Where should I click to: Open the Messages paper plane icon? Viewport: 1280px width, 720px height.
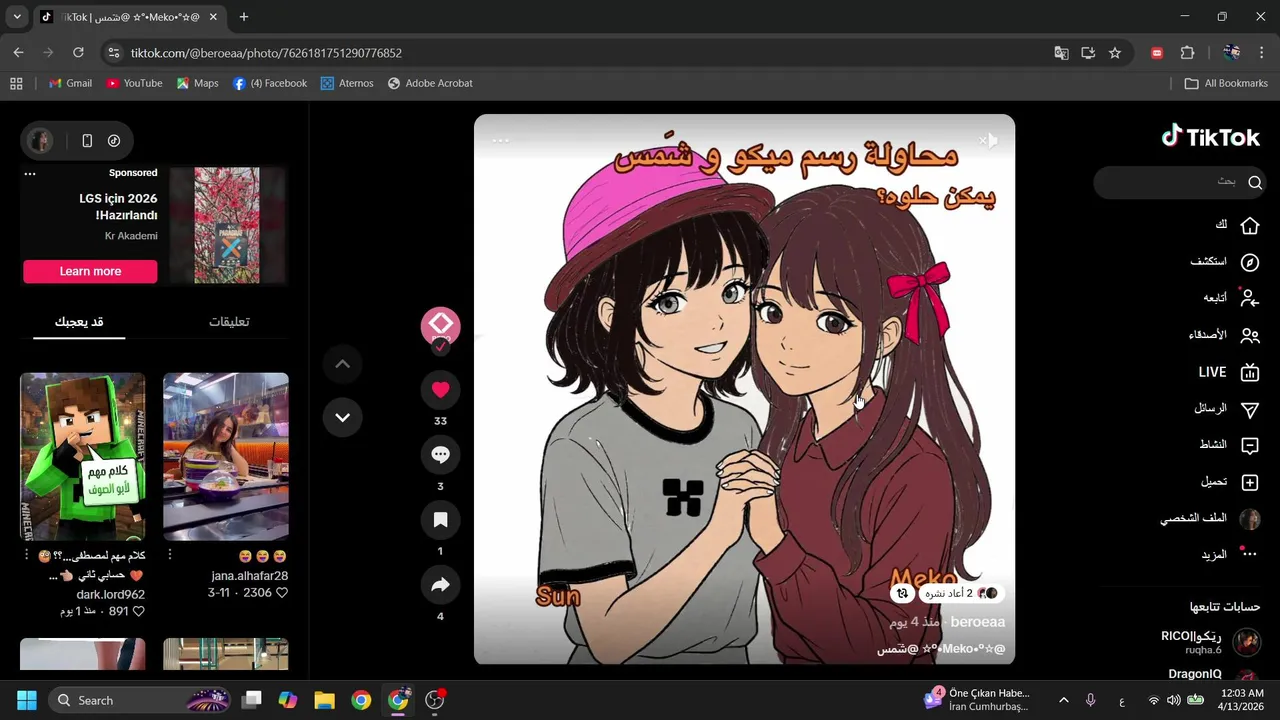(1249, 410)
